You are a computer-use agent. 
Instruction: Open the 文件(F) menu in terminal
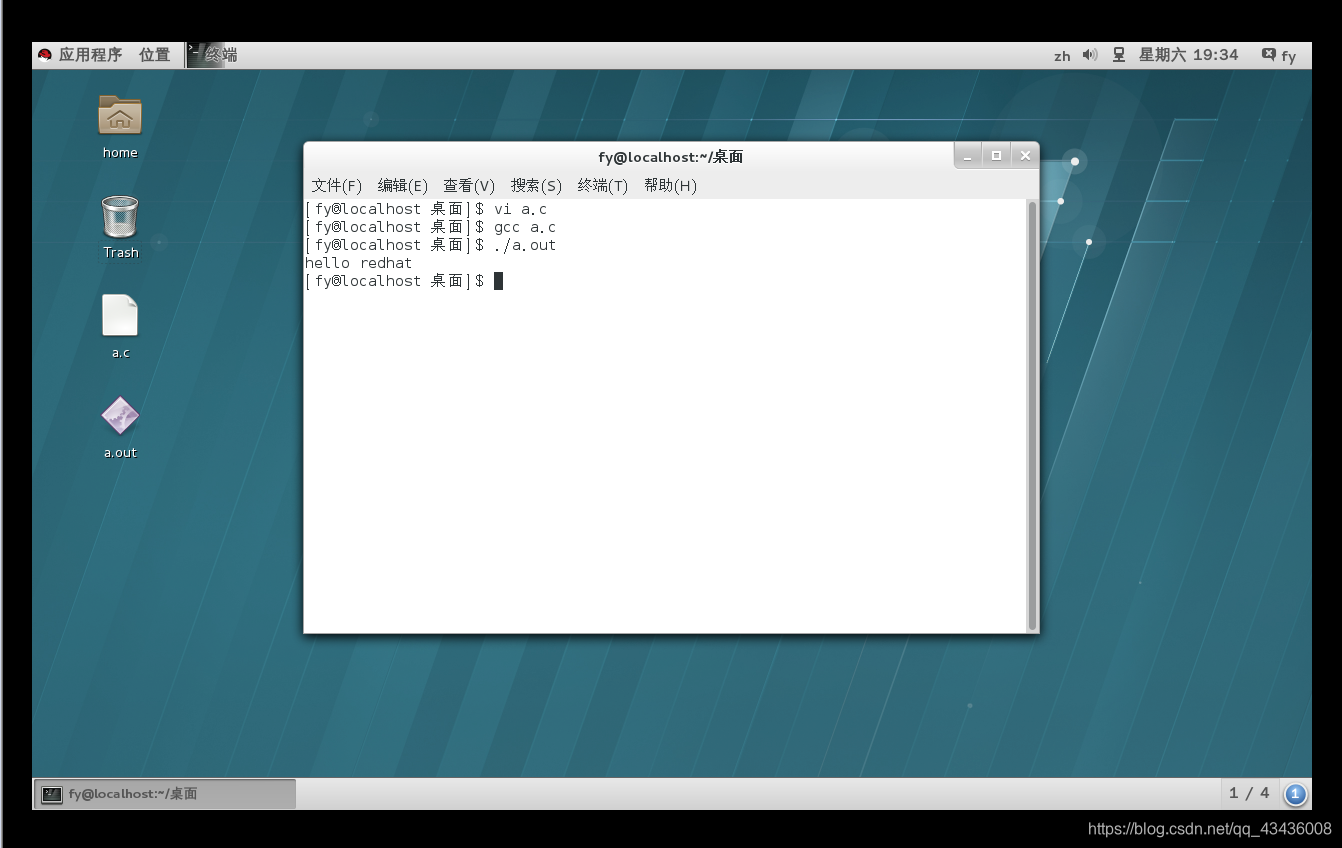(337, 186)
